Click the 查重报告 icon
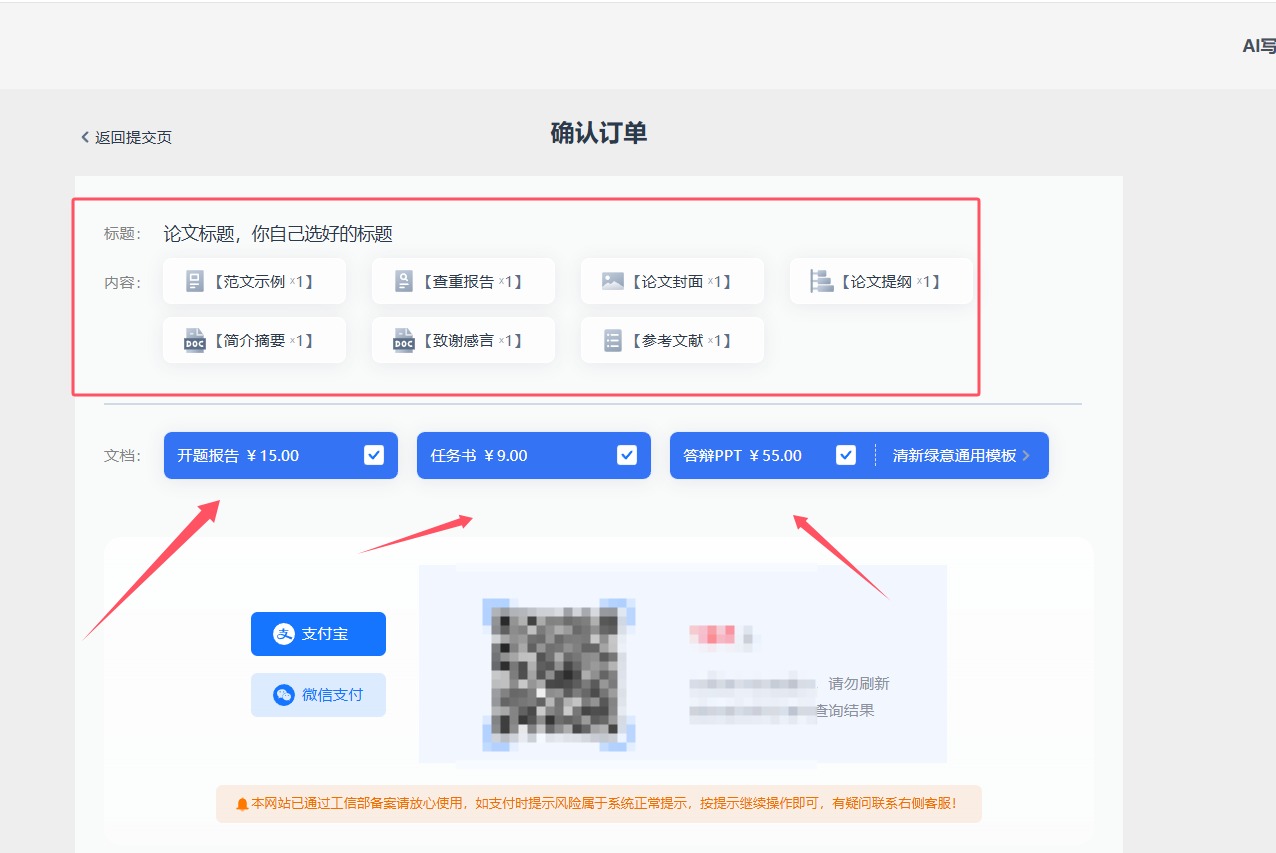The height and width of the screenshot is (853, 1276). (403, 282)
